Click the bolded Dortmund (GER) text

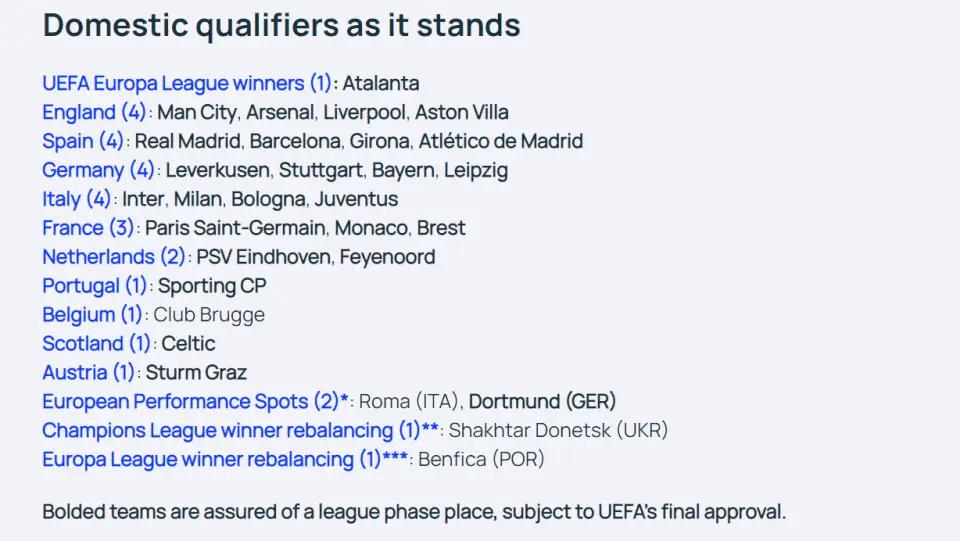click(542, 401)
